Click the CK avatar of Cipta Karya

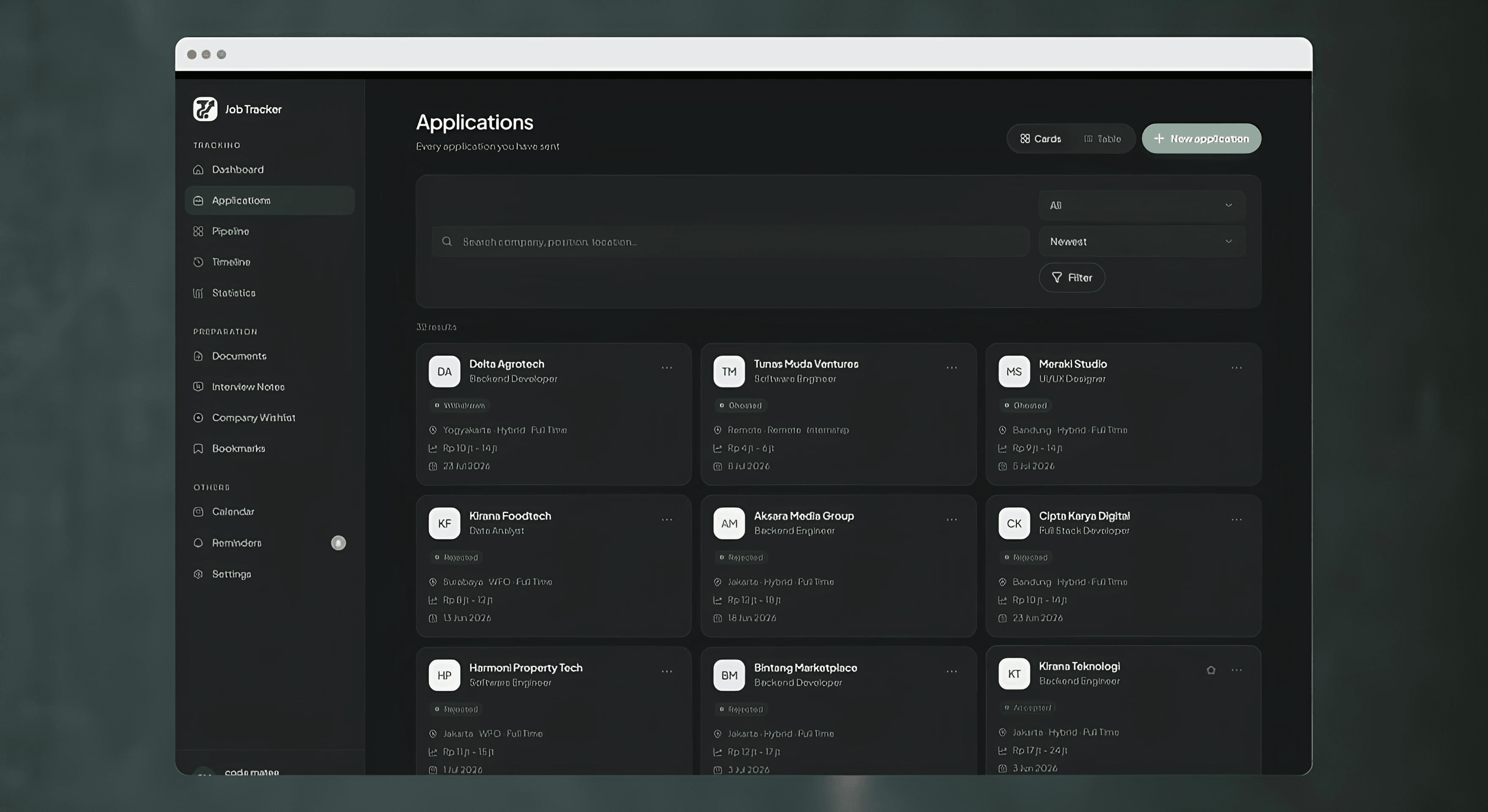pyautogui.click(x=1014, y=523)
